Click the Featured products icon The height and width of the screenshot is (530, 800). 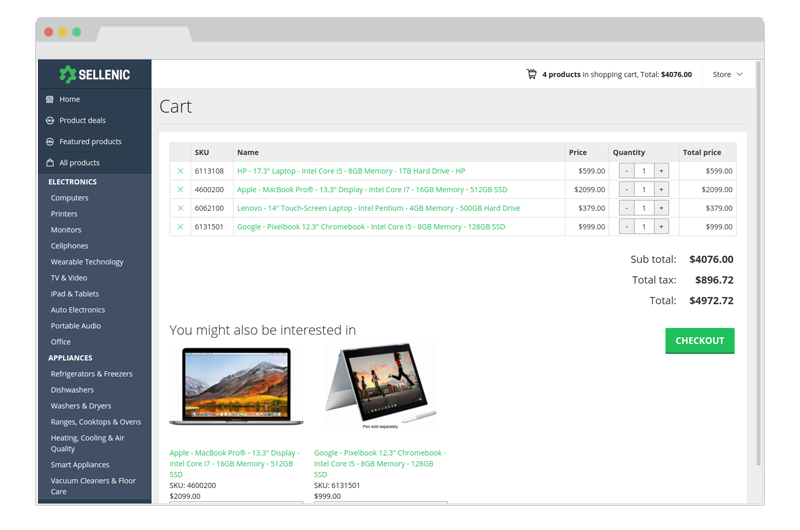49,142
